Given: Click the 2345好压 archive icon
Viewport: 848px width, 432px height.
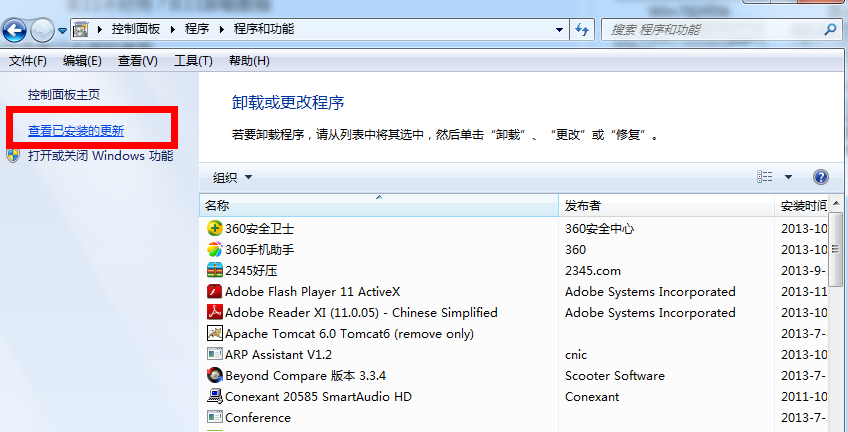Looking at the screenshot, I should tap(214, 270).
